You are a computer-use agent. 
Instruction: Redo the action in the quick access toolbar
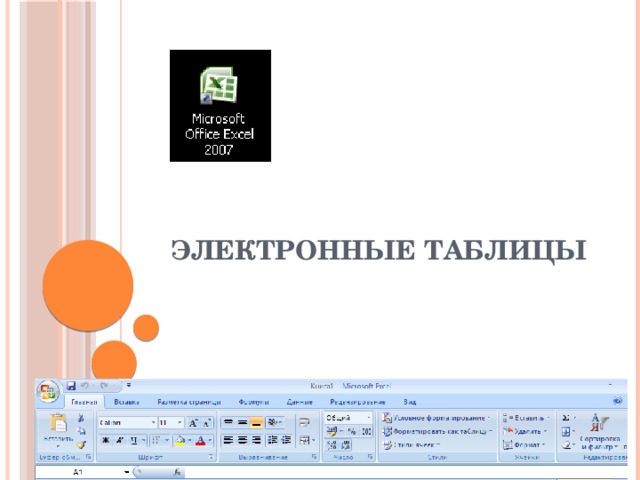[x=104, y=386]
